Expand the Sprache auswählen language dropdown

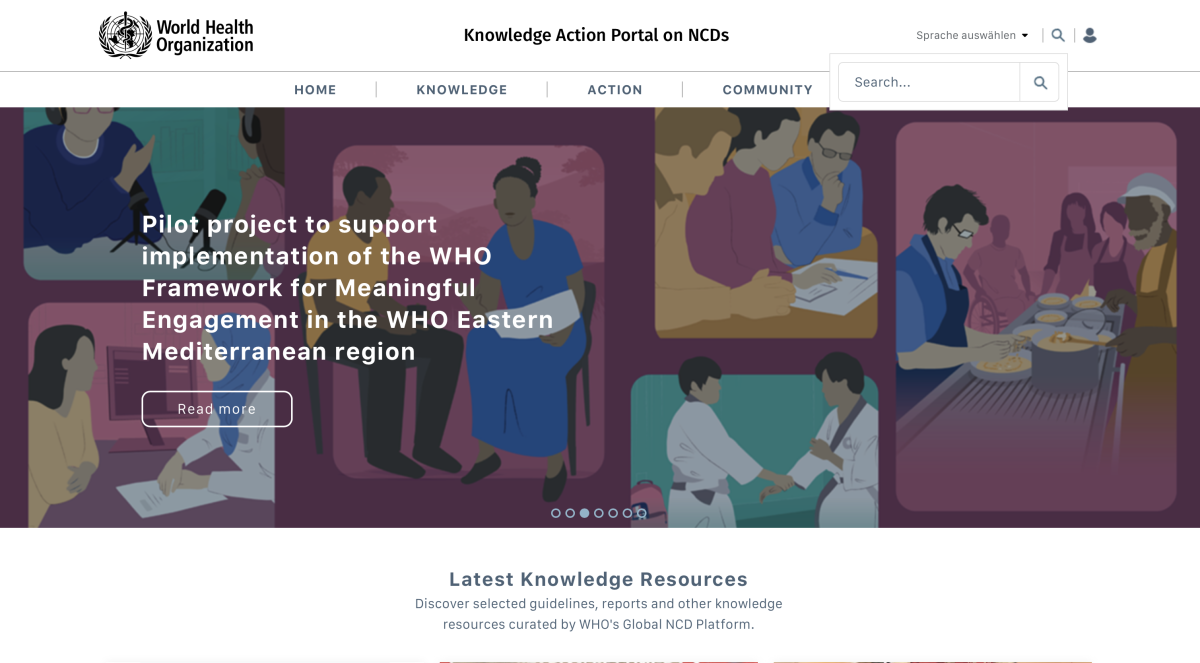[x=972, y=35]
